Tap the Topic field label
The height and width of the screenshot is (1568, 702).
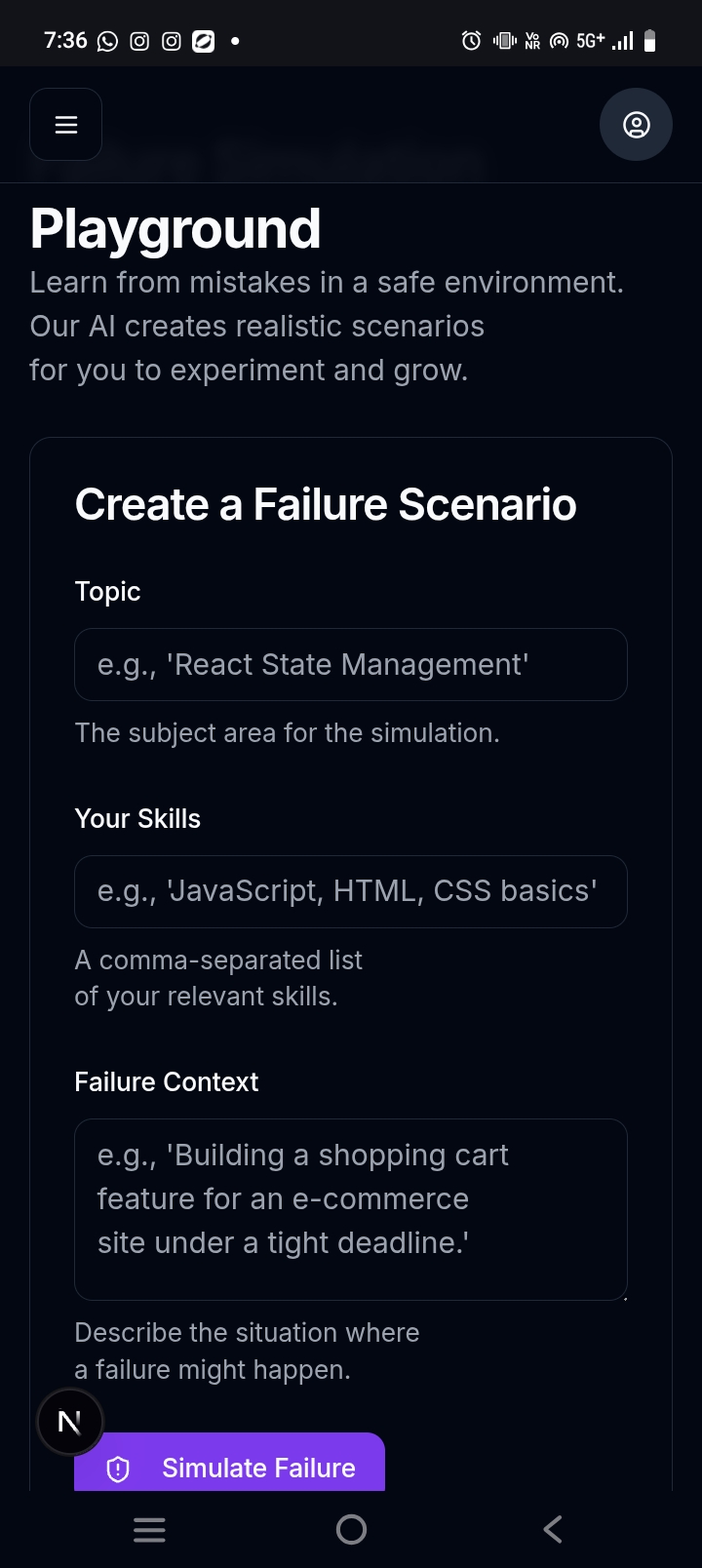click(x=107, y=591)
